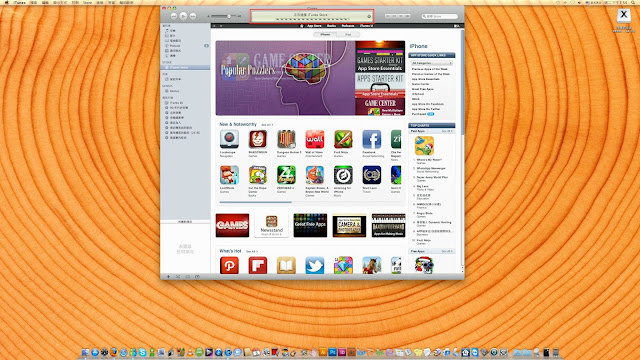This screenshot has width=640, height=360.
Task: Open the Shadowgun app icon
Action: (x=258, y=139)
